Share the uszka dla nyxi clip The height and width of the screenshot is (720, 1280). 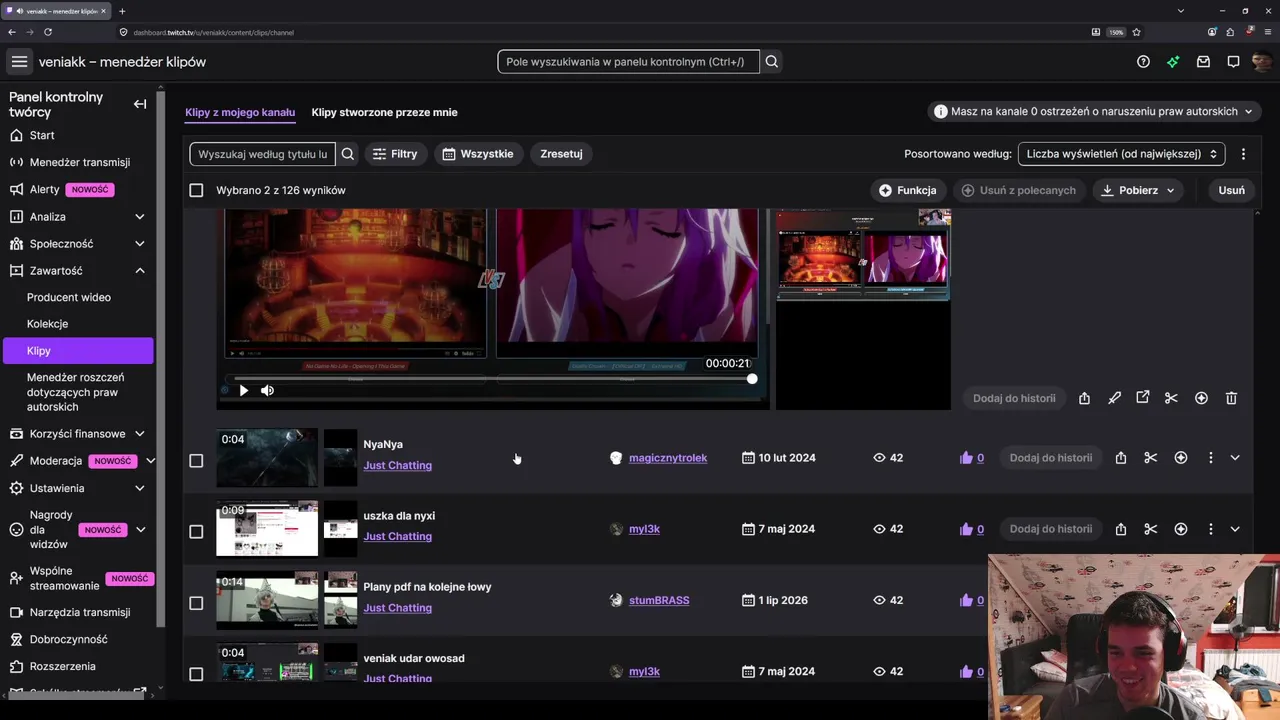click(x=1121, y=529)
